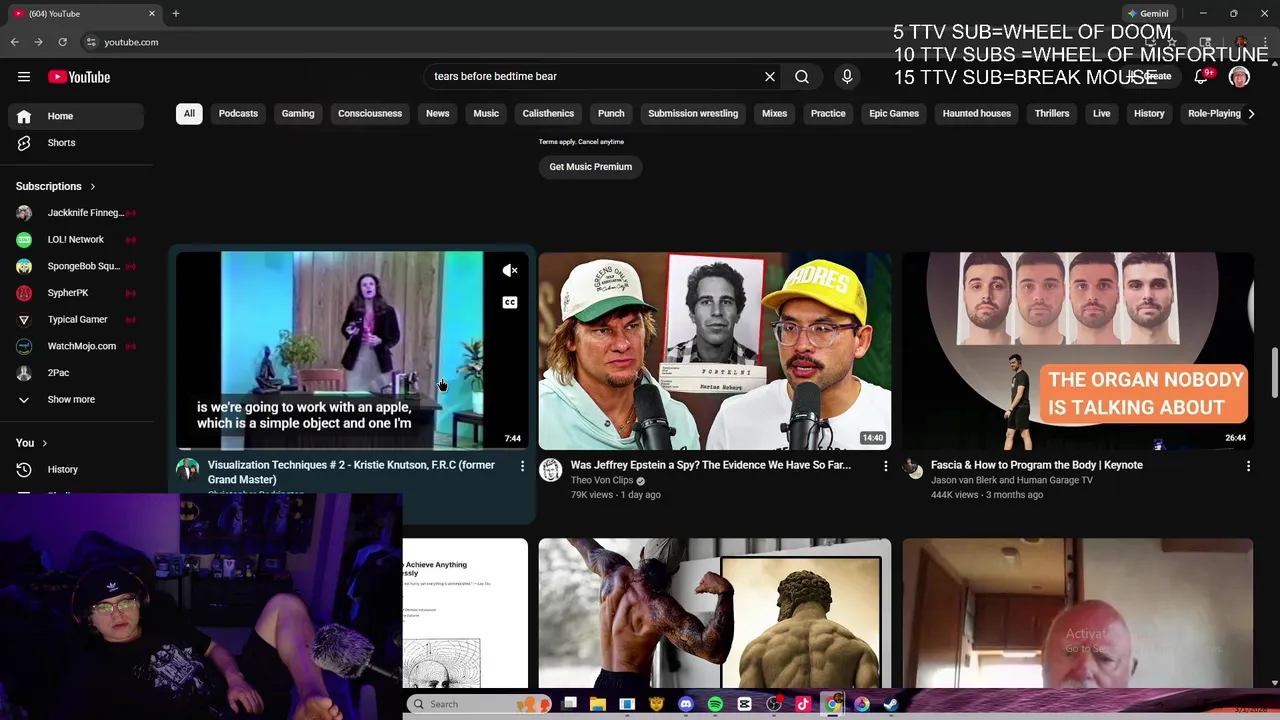Image resolution: width=1280 pixels, height=720 pixels.
Task: Toggle captions on the video preview
Action: pos(510,302)
